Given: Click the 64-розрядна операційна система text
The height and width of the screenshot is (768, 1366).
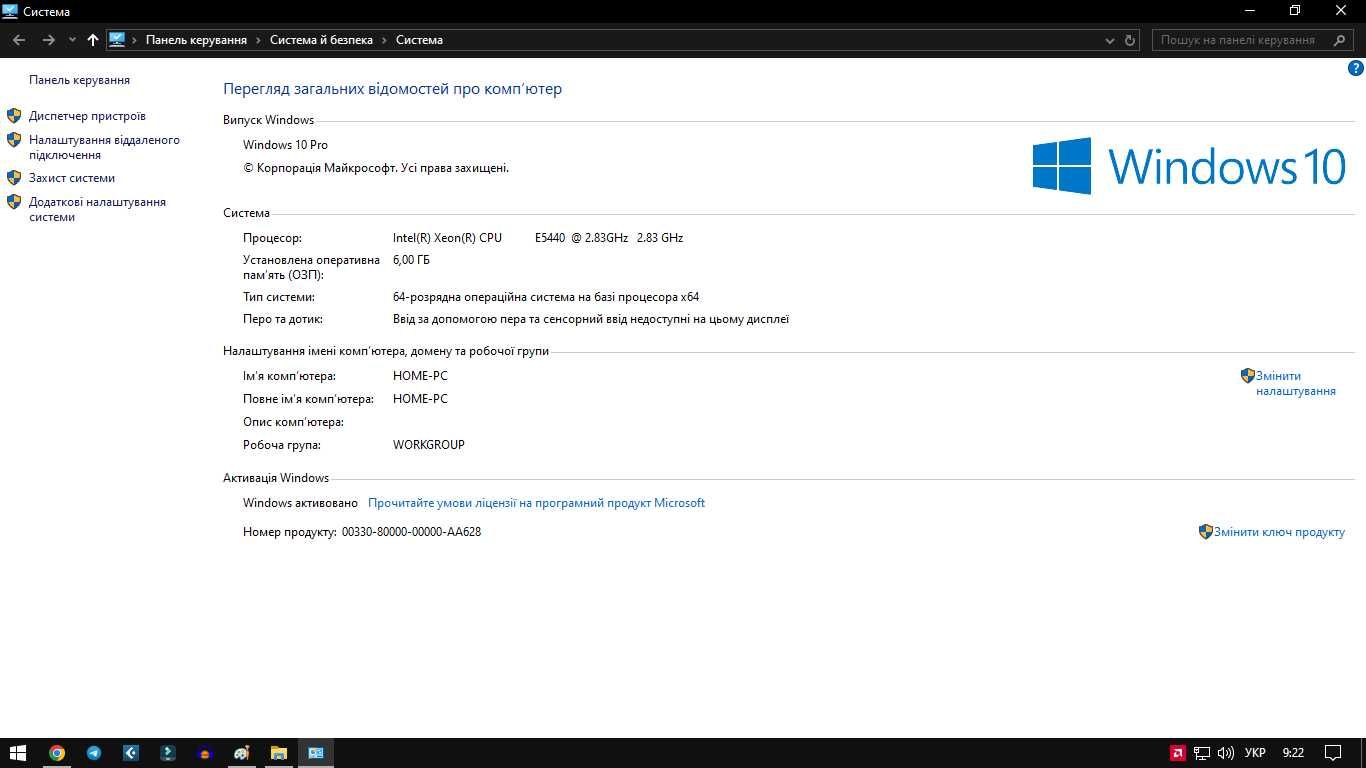Looking at the screenshot, I should [546, 297].
